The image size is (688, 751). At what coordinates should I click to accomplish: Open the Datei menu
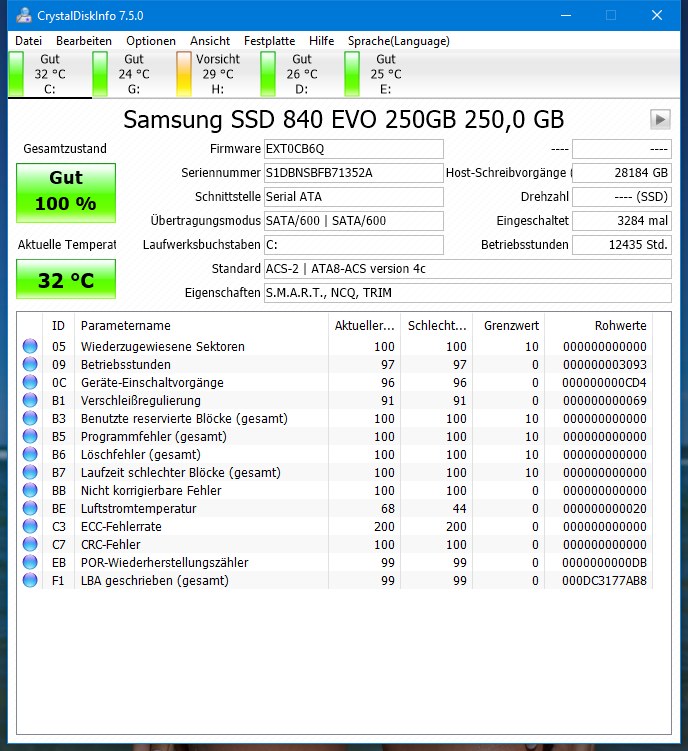tap(29, 41)
